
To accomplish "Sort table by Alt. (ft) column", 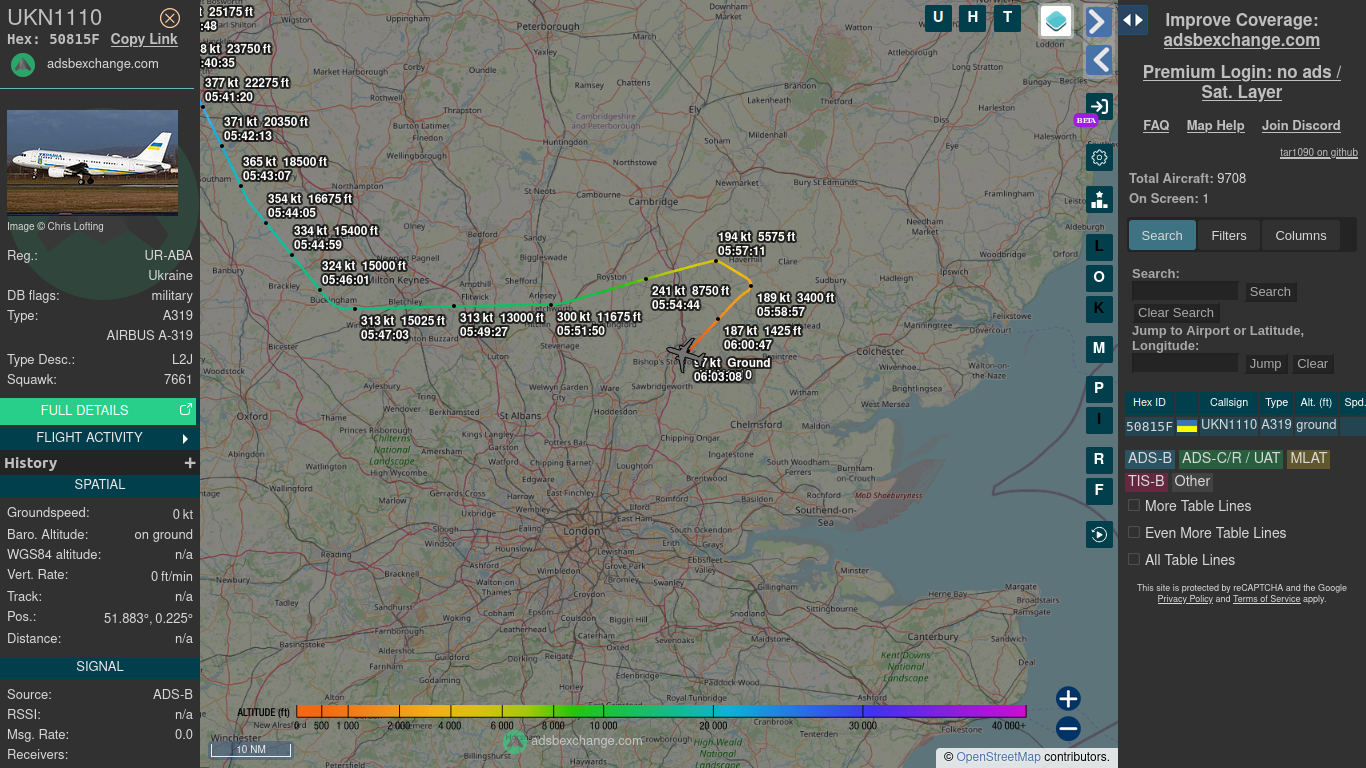I will pos(1316,402).
